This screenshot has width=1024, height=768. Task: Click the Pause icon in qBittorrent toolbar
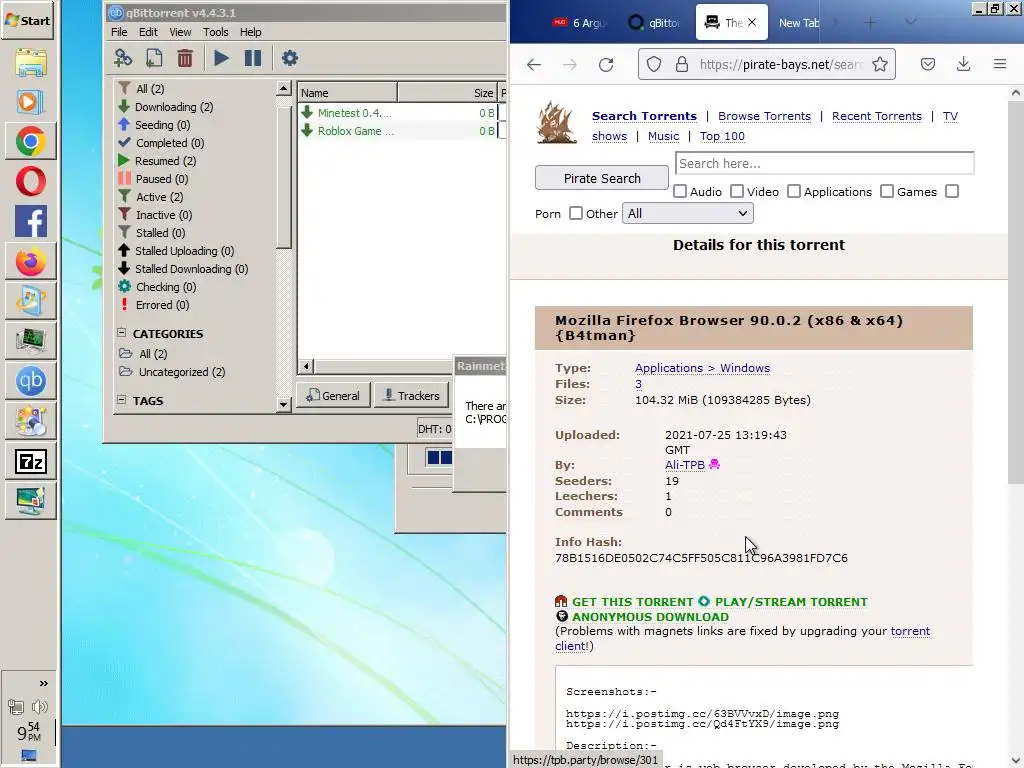coord(253,58)
